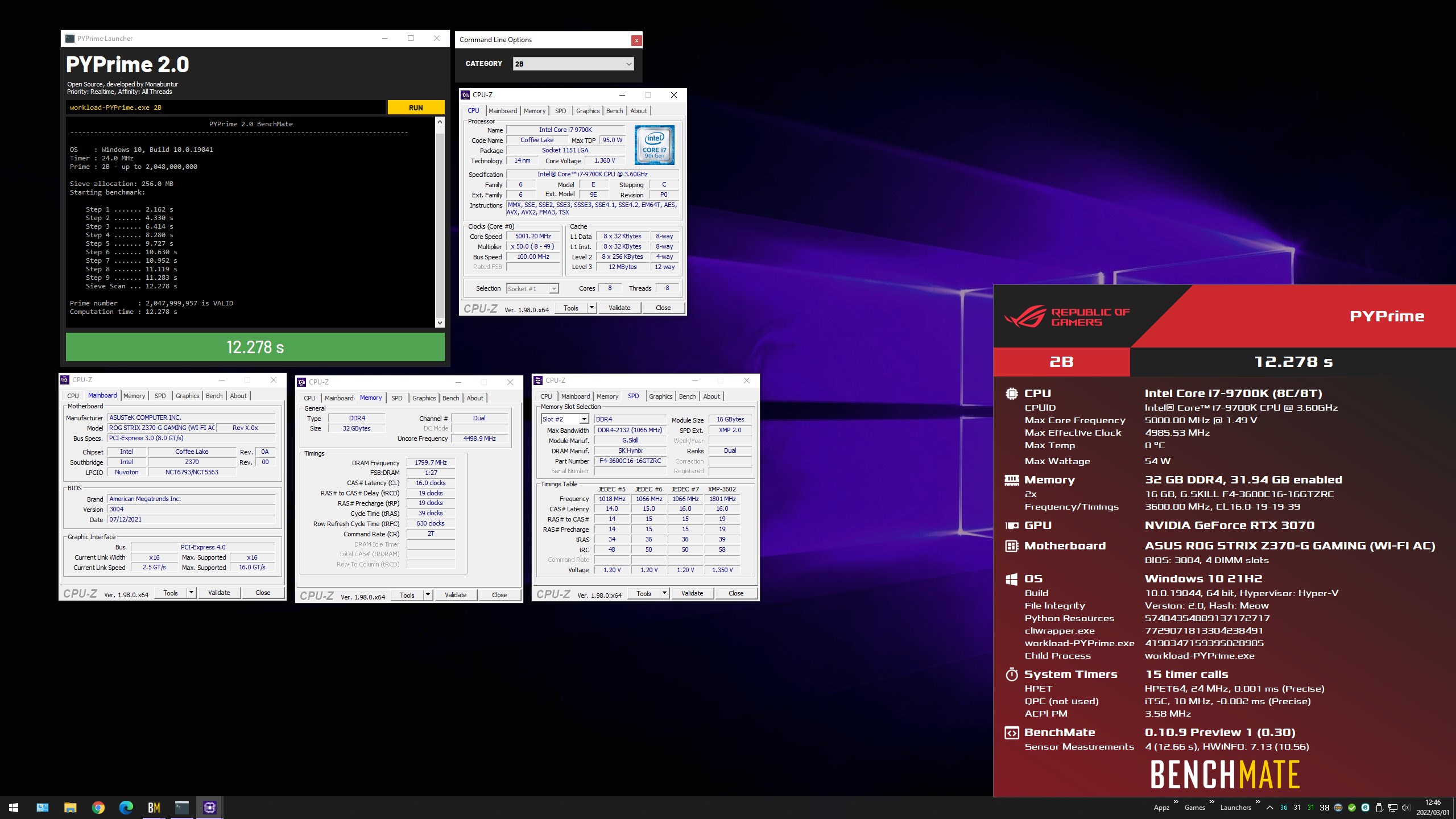Screen dimensions: 1456x819
Task: Expand Tools arrow in SPD CPU-Z window
Action: click(664, 593)
